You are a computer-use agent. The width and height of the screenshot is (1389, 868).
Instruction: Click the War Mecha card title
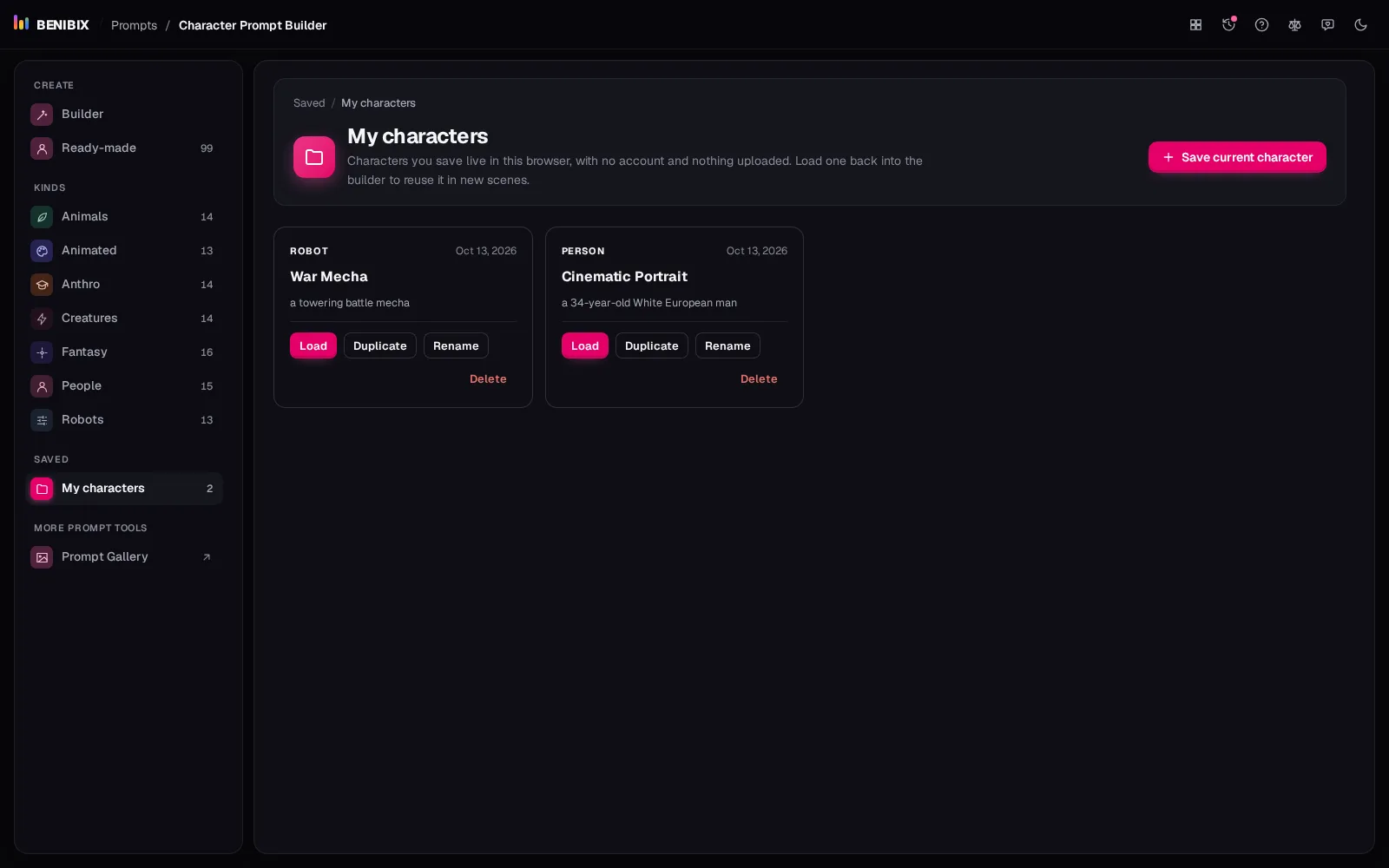pos(329,276)
